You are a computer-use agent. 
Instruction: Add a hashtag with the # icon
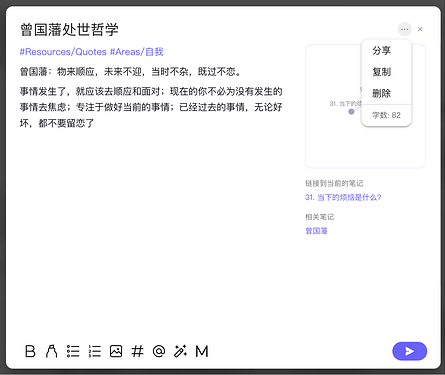pos(137,351)
